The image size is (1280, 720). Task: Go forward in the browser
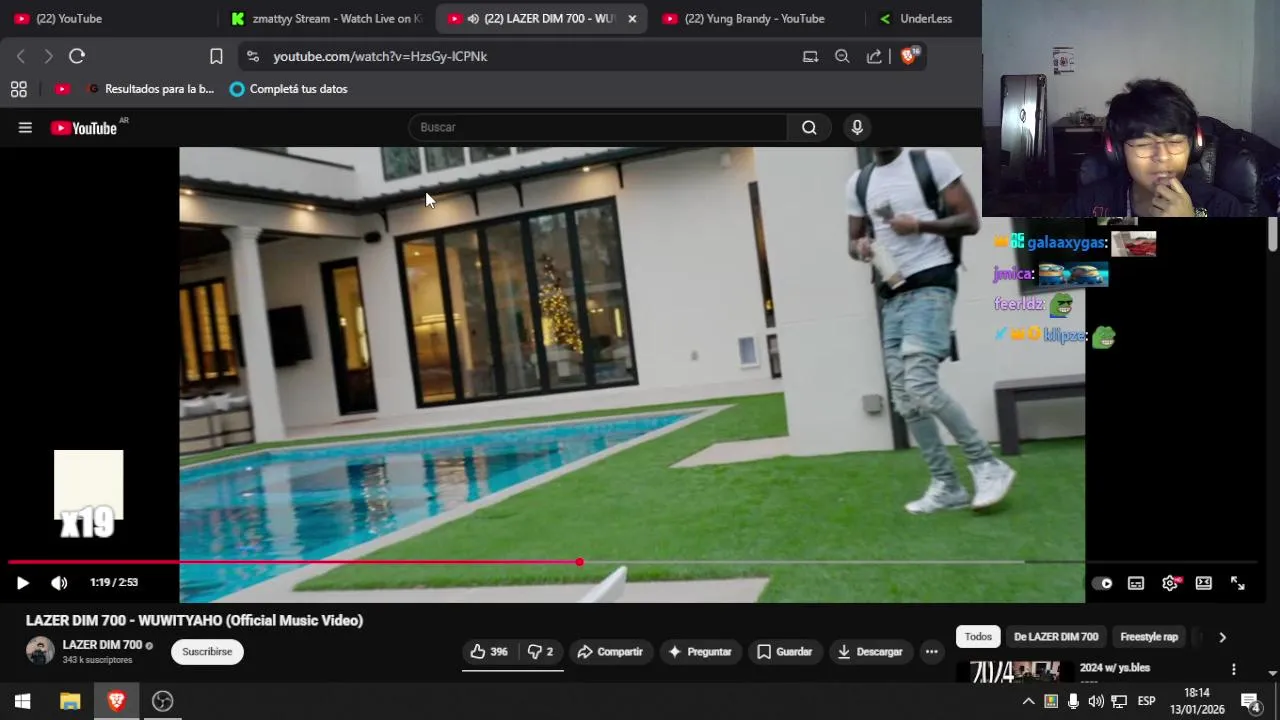(x=48, y=56)
